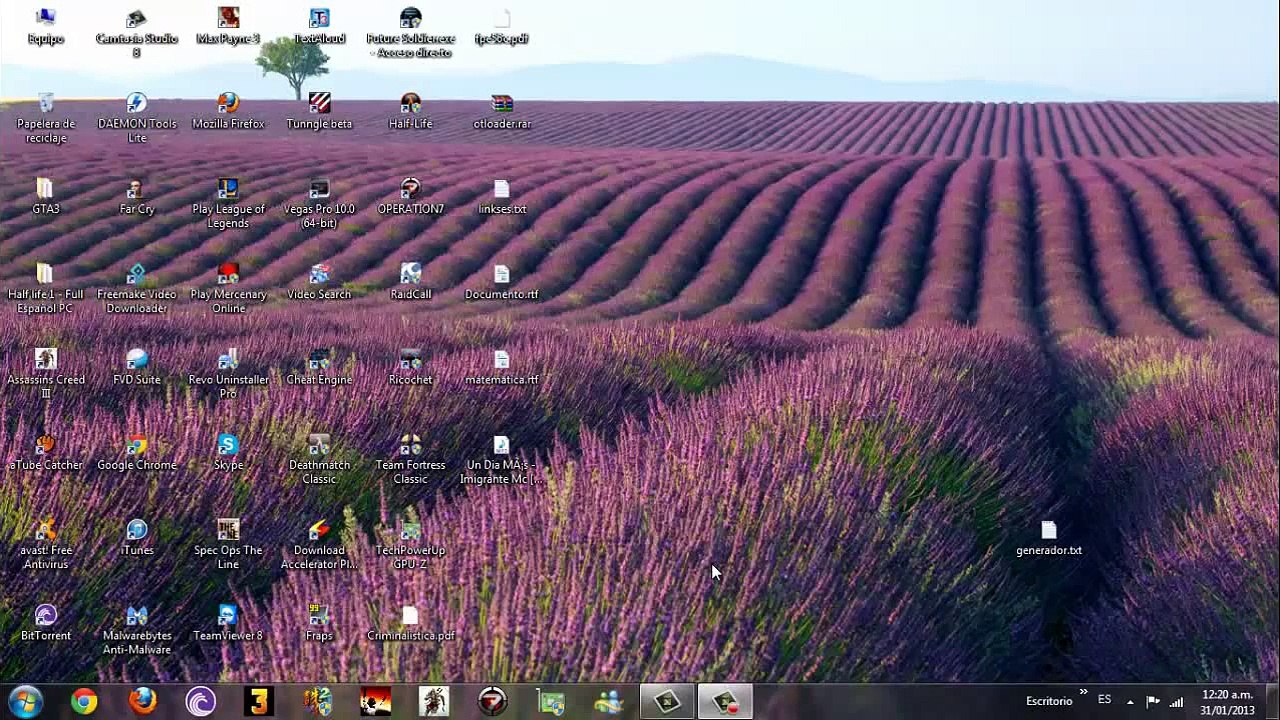The width and height of the screenshot is (1280, 720).
Task: Select the Max Payne 3 desktop shortcut
Action: [x=228, y=26]
